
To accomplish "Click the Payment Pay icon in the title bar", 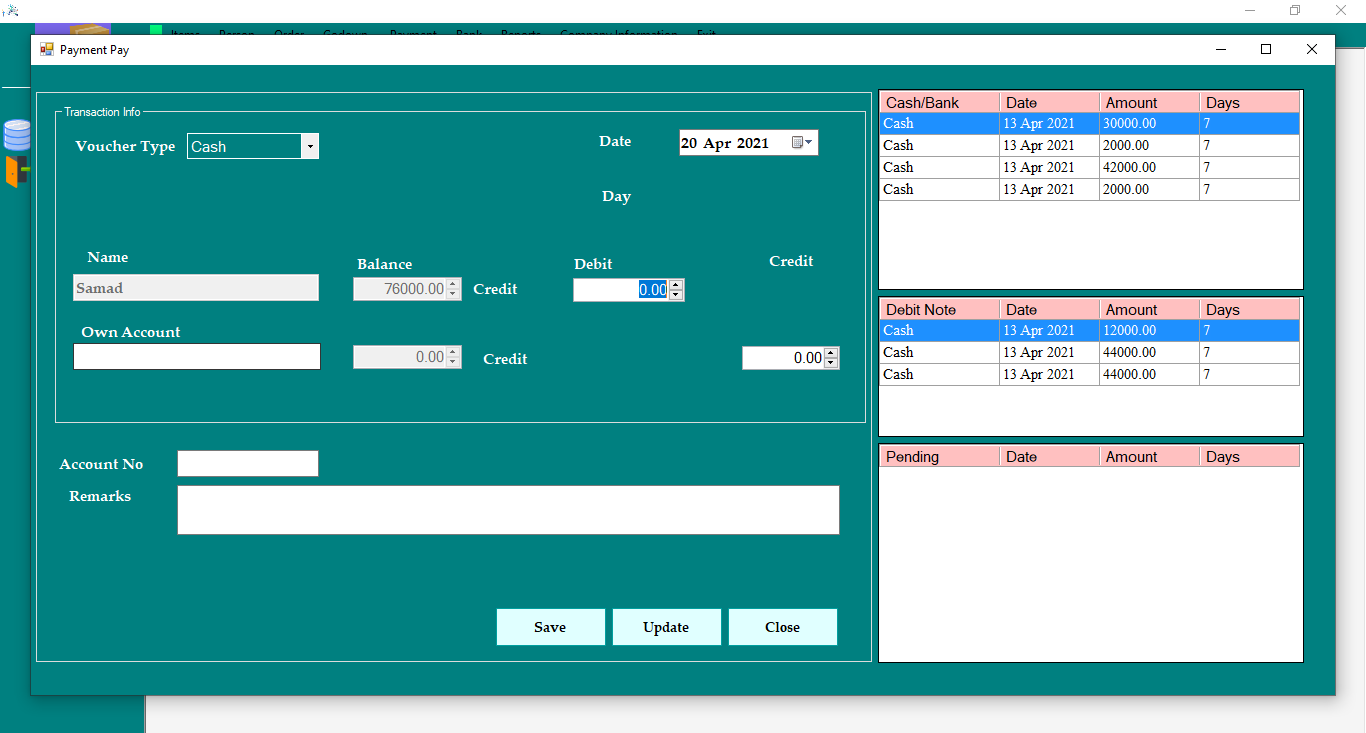I will coord(45,48).
